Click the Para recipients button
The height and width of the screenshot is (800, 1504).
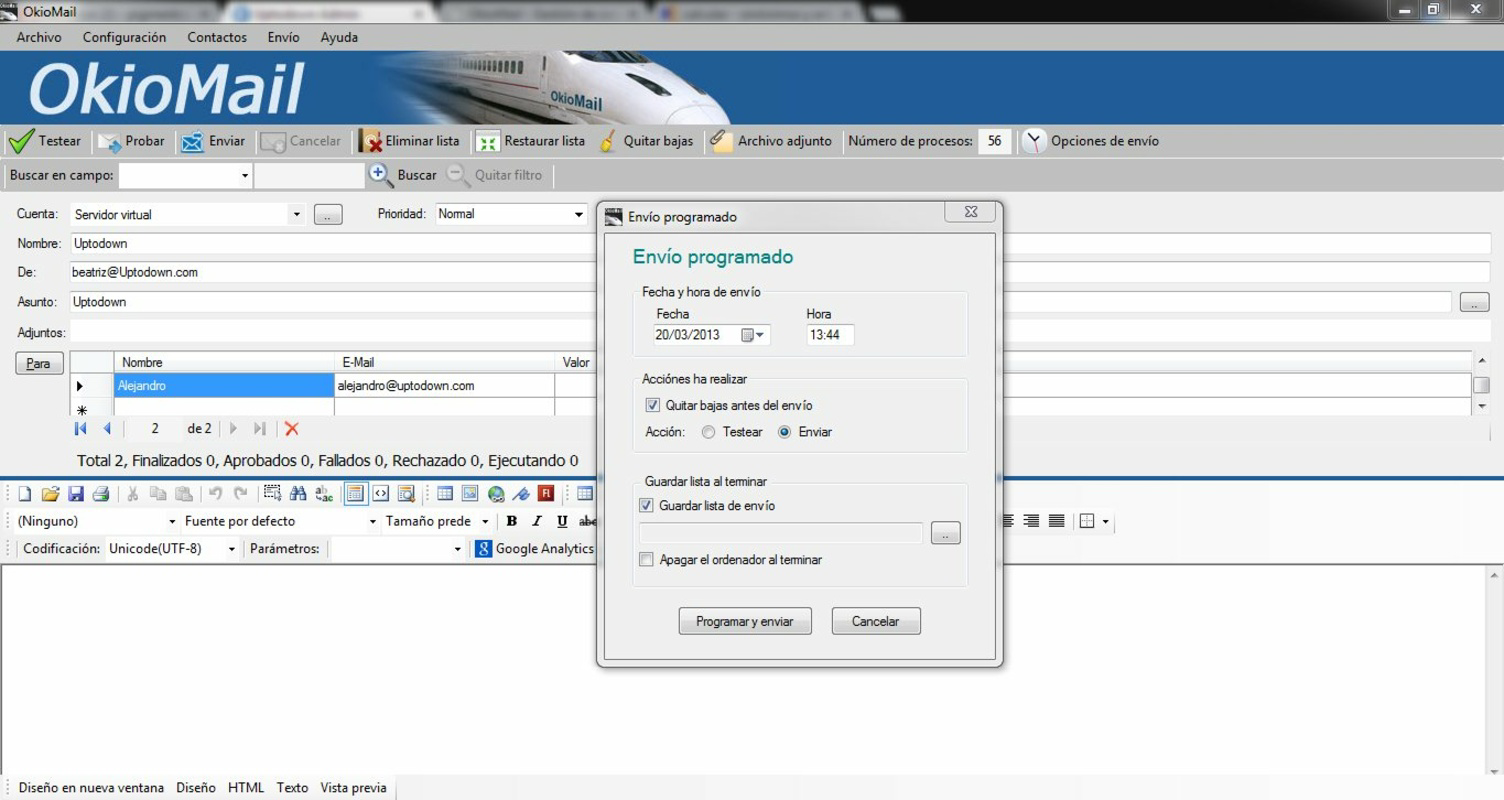tap(39, 364)
